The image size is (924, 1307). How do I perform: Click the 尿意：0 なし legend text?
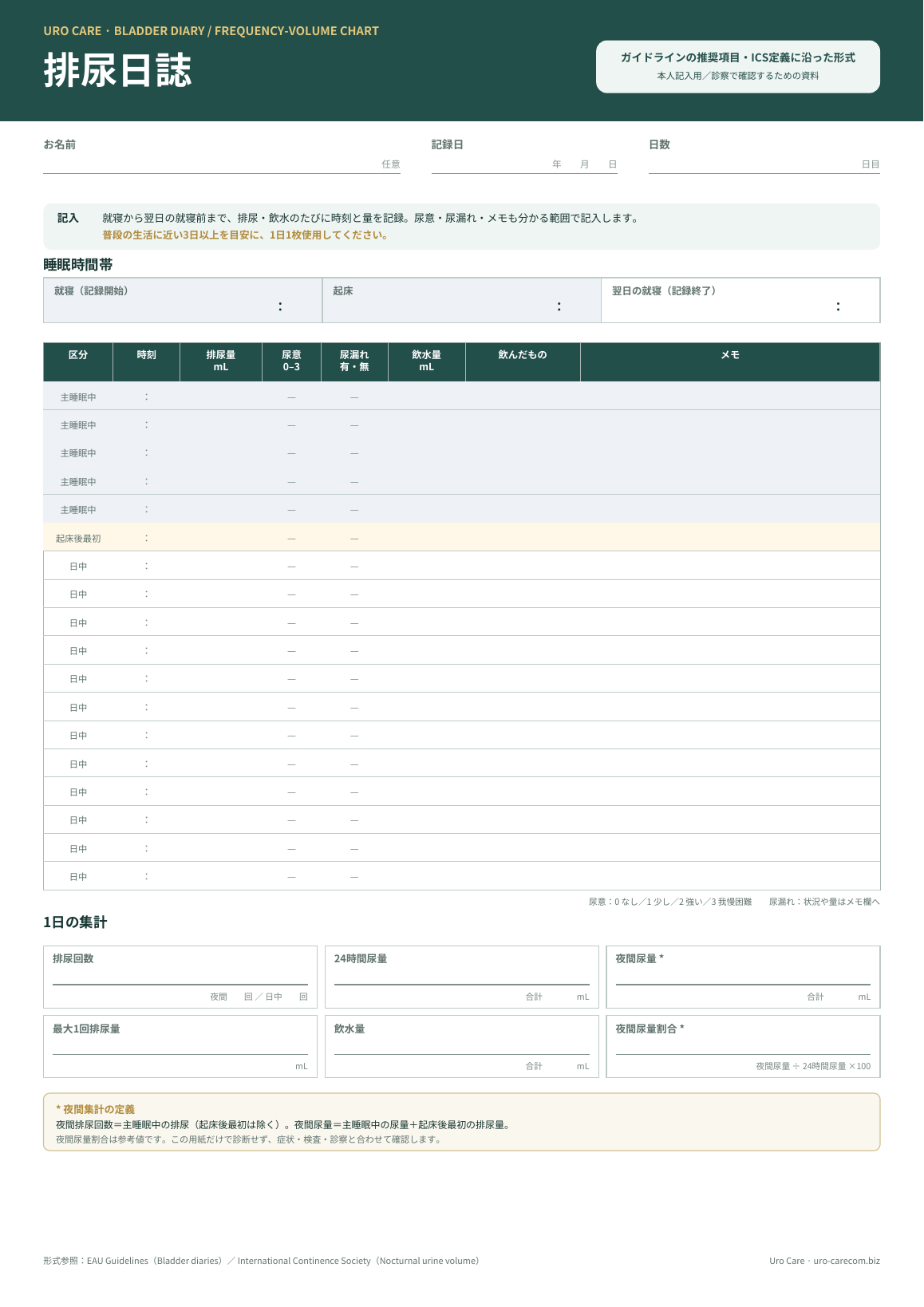670,902
